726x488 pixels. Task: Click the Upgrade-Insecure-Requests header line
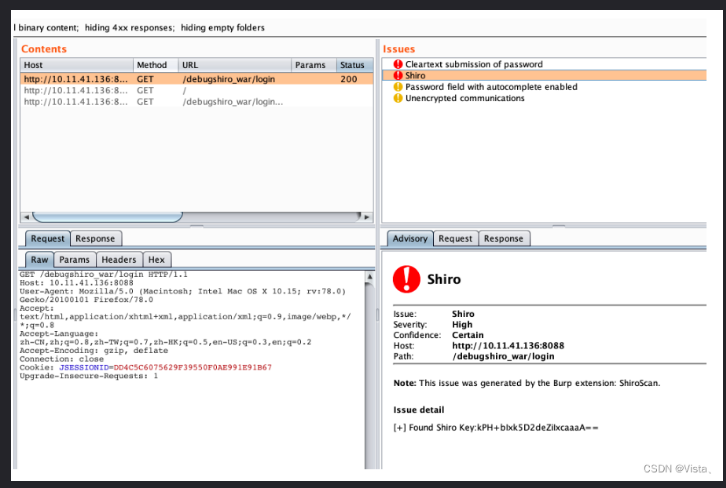point(88,376)
